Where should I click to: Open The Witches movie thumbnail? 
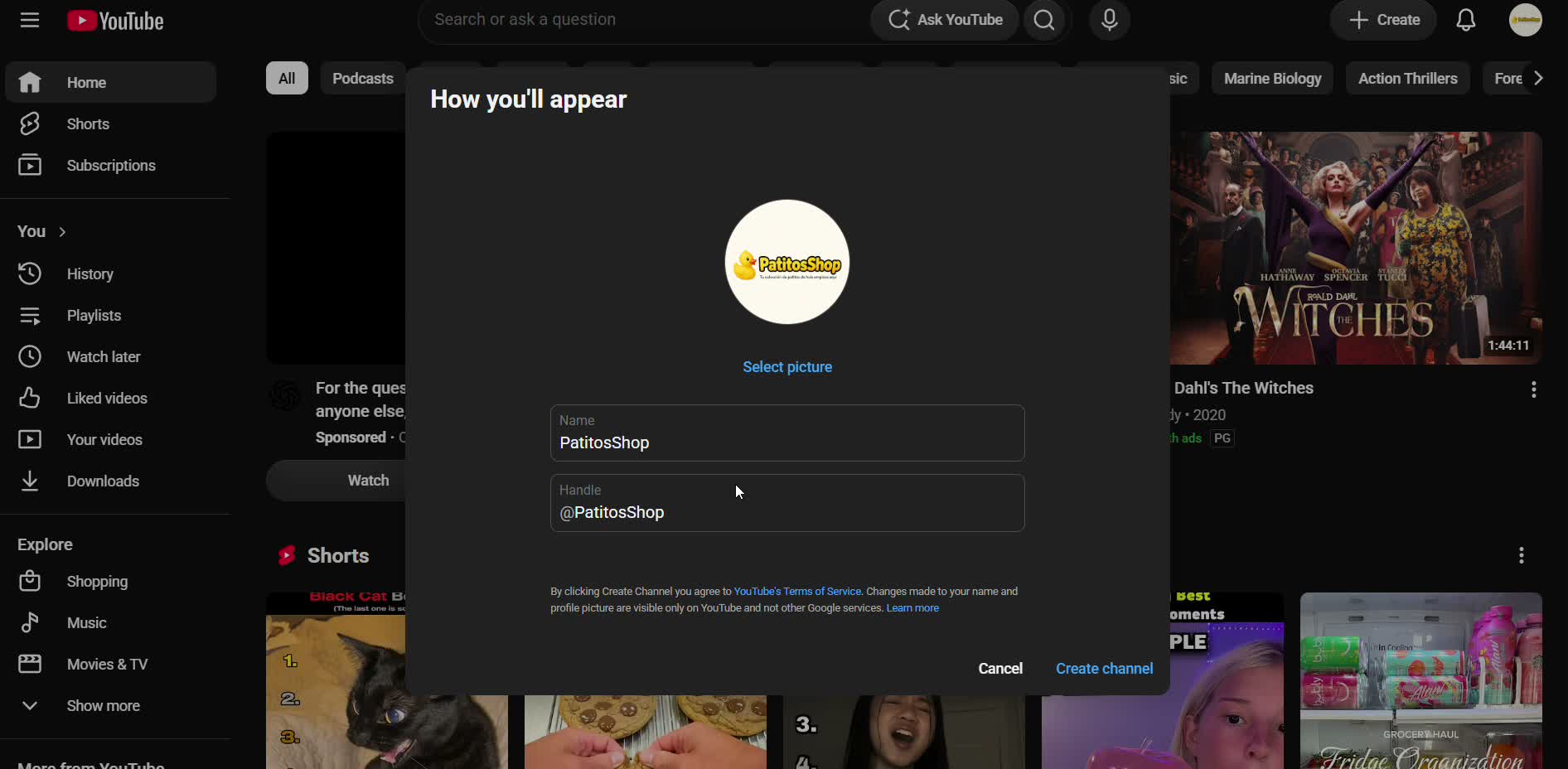click(x=1356, y=248)
